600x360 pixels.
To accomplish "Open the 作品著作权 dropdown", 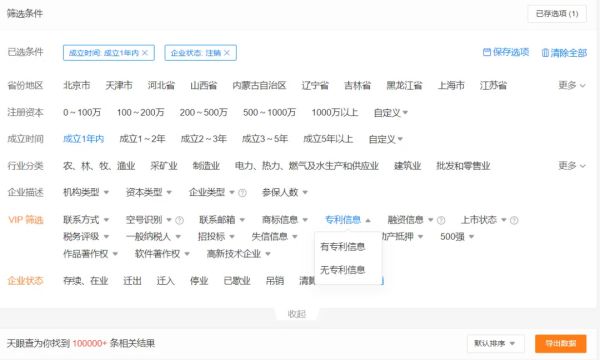I will [91, 254].
